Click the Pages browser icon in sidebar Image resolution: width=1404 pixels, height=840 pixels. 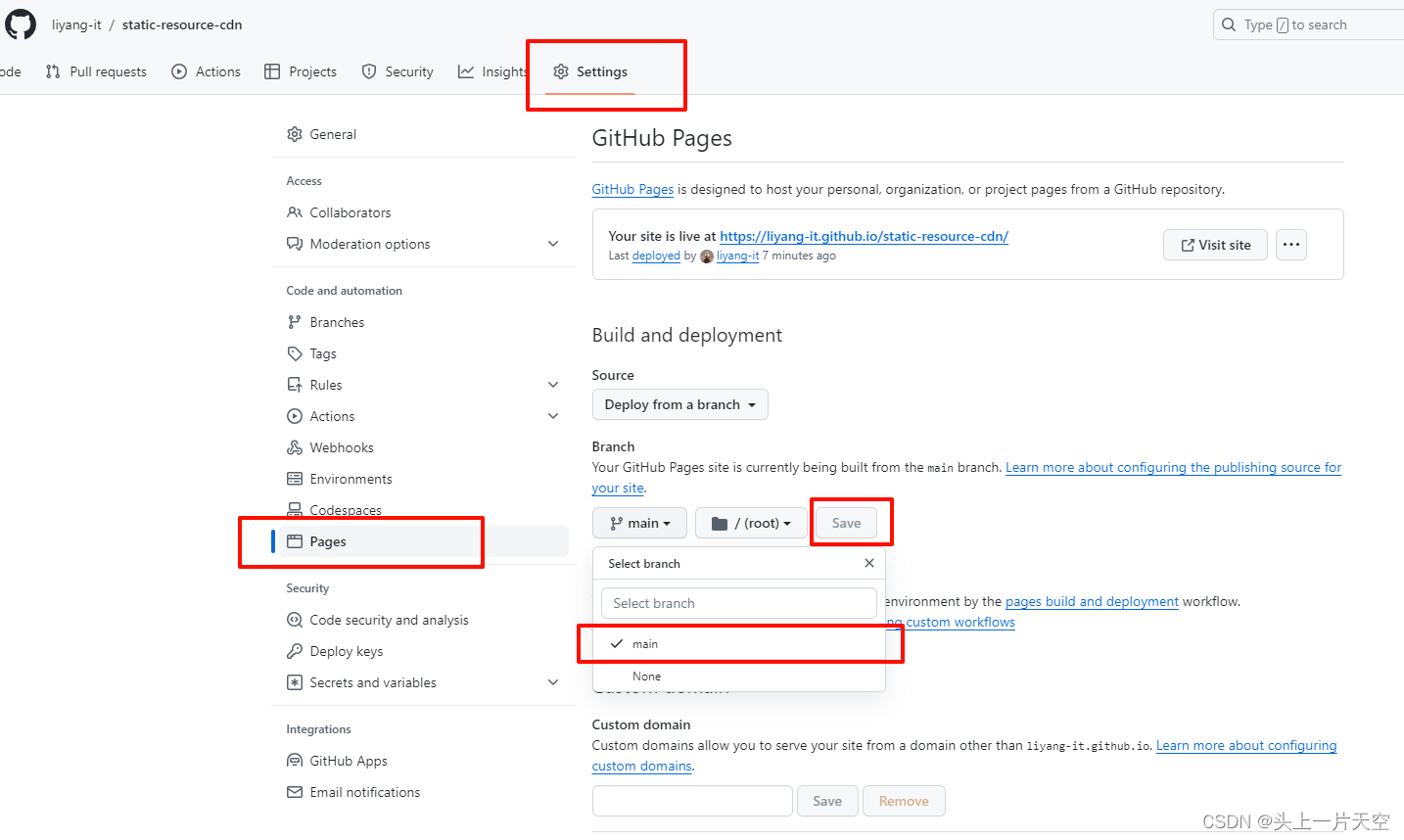point(295,541)
